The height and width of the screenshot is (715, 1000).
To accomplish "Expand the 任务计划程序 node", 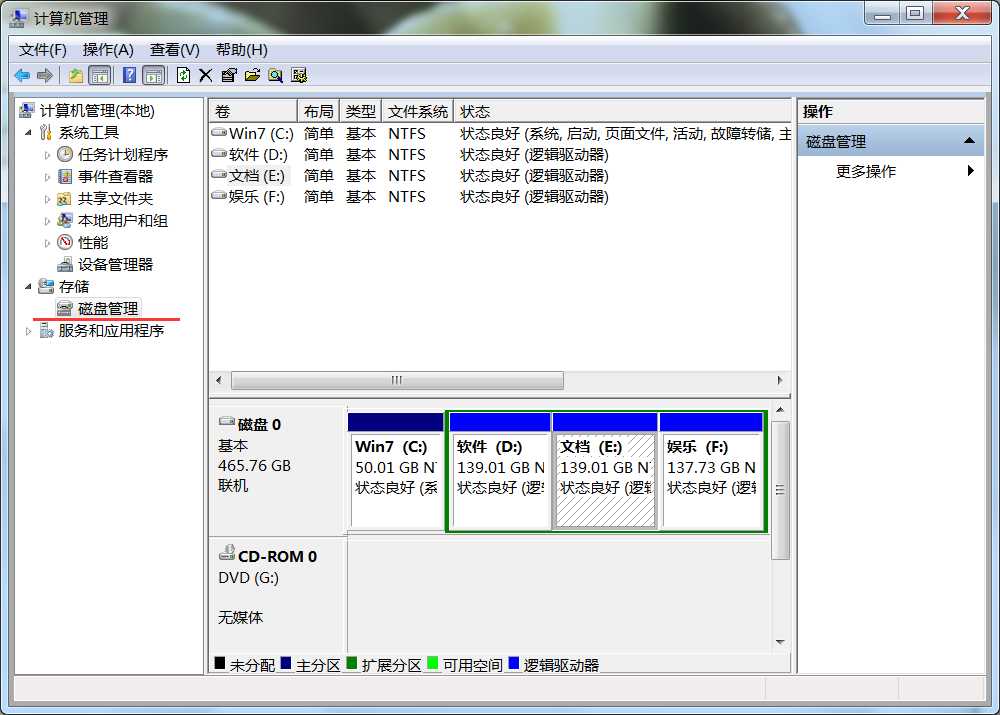I will [x=47, y=155].
